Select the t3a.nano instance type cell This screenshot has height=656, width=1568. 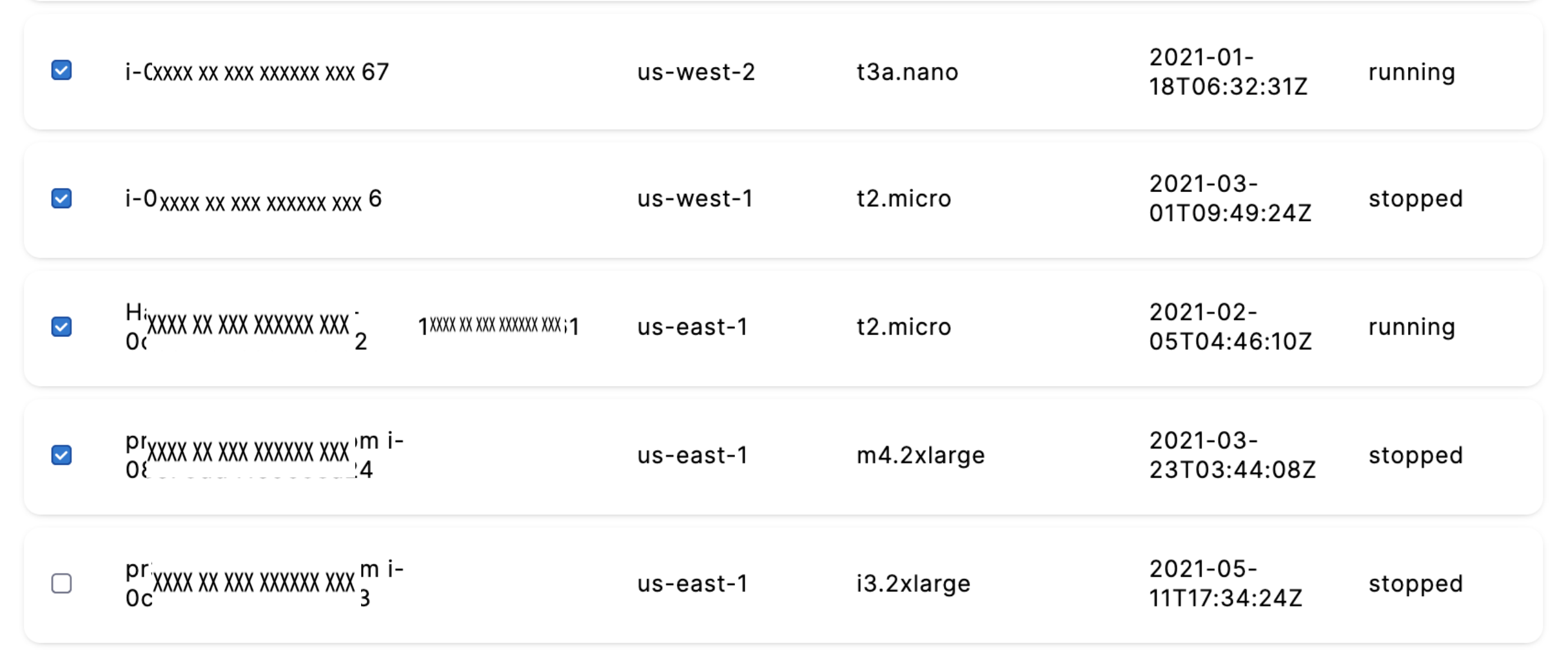point(907,72)
